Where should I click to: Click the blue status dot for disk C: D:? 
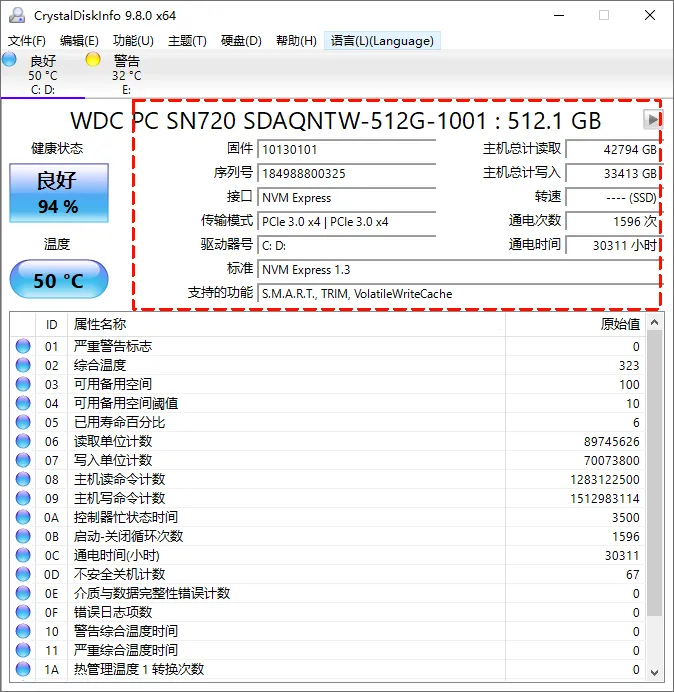tap(9, 59)
